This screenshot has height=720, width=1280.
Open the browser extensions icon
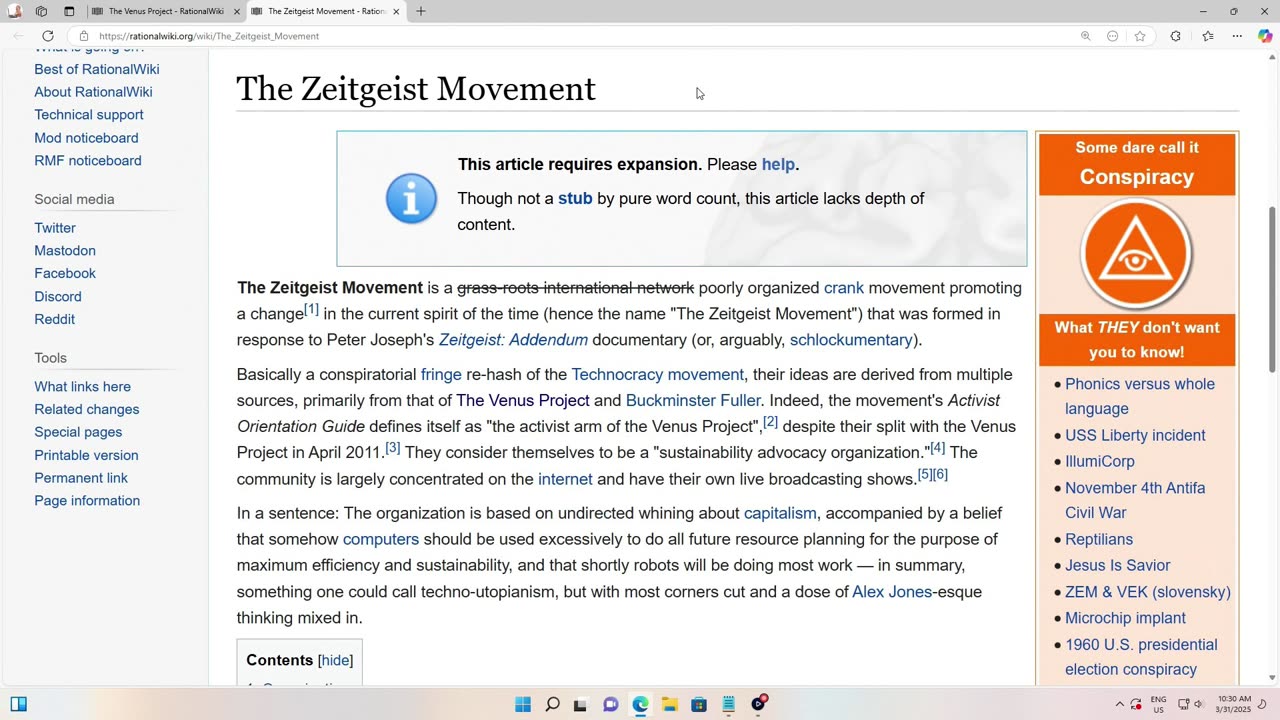click(x=1175, y=36)
